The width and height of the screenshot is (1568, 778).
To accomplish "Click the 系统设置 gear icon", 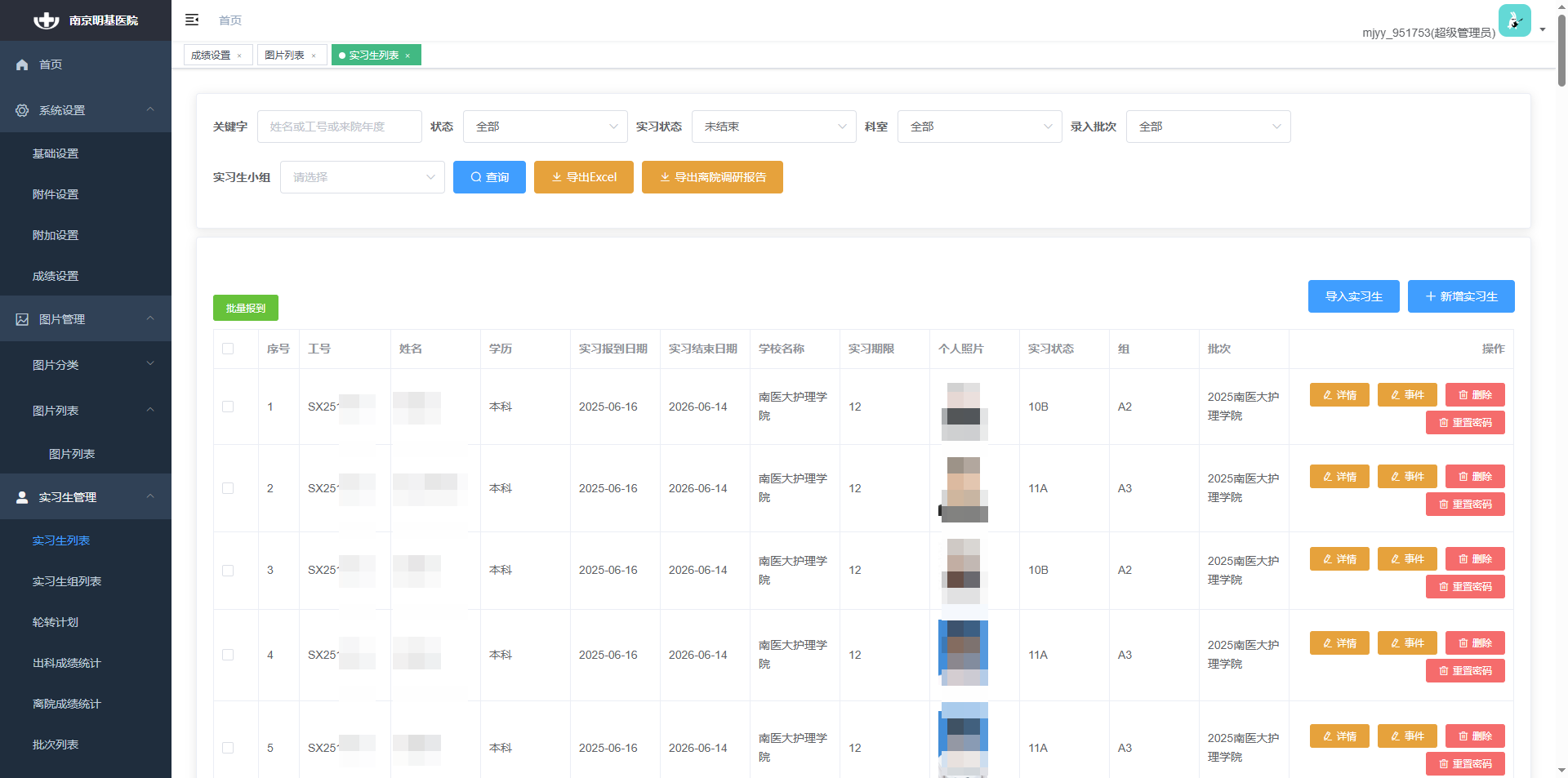I will (x=22, y=110).
